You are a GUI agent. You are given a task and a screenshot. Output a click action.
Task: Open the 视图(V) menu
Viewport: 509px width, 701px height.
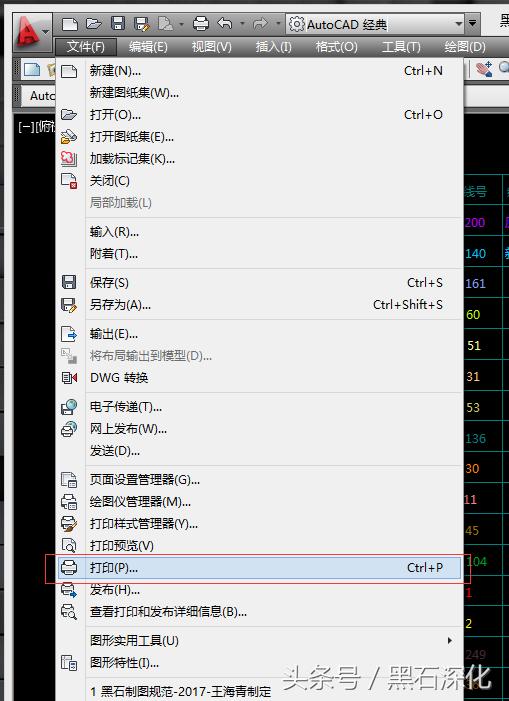pos(211,46)
